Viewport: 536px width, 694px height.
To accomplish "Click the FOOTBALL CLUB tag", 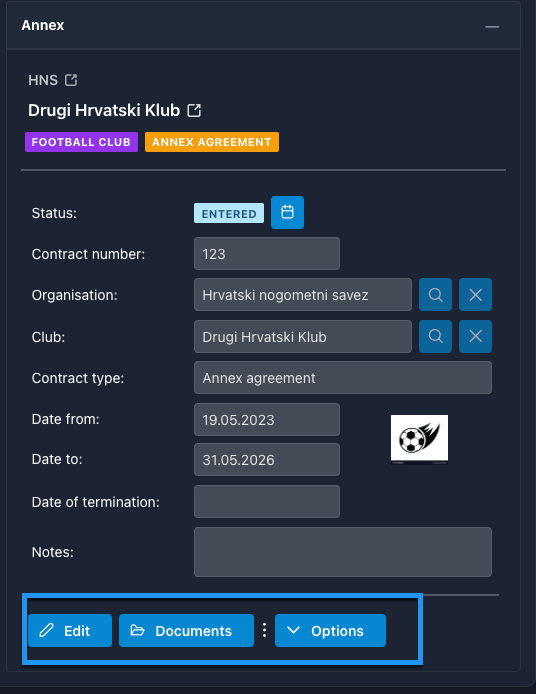I will 81,142.
